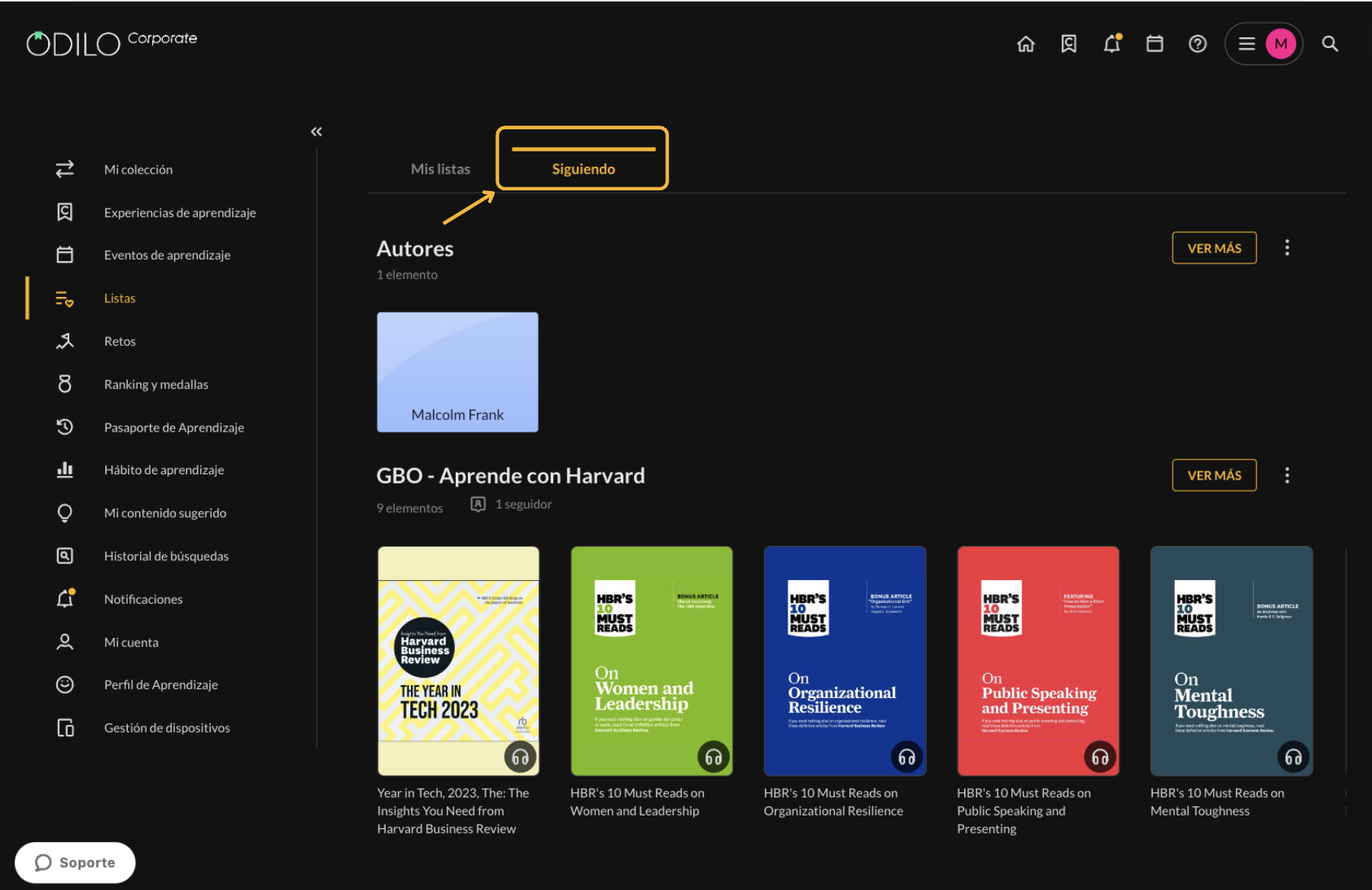Go to Eventos de aprendizaje

(x=167, y=255)
